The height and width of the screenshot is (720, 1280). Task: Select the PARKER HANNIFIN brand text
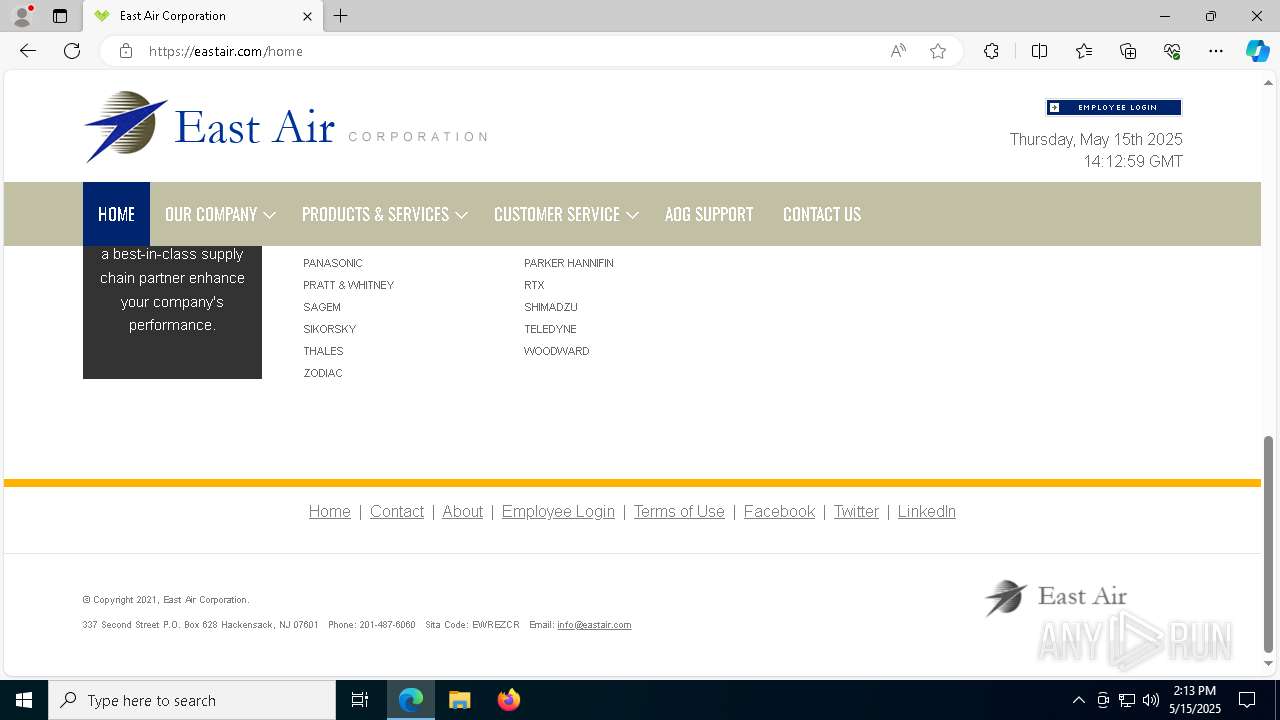(569, 263)
